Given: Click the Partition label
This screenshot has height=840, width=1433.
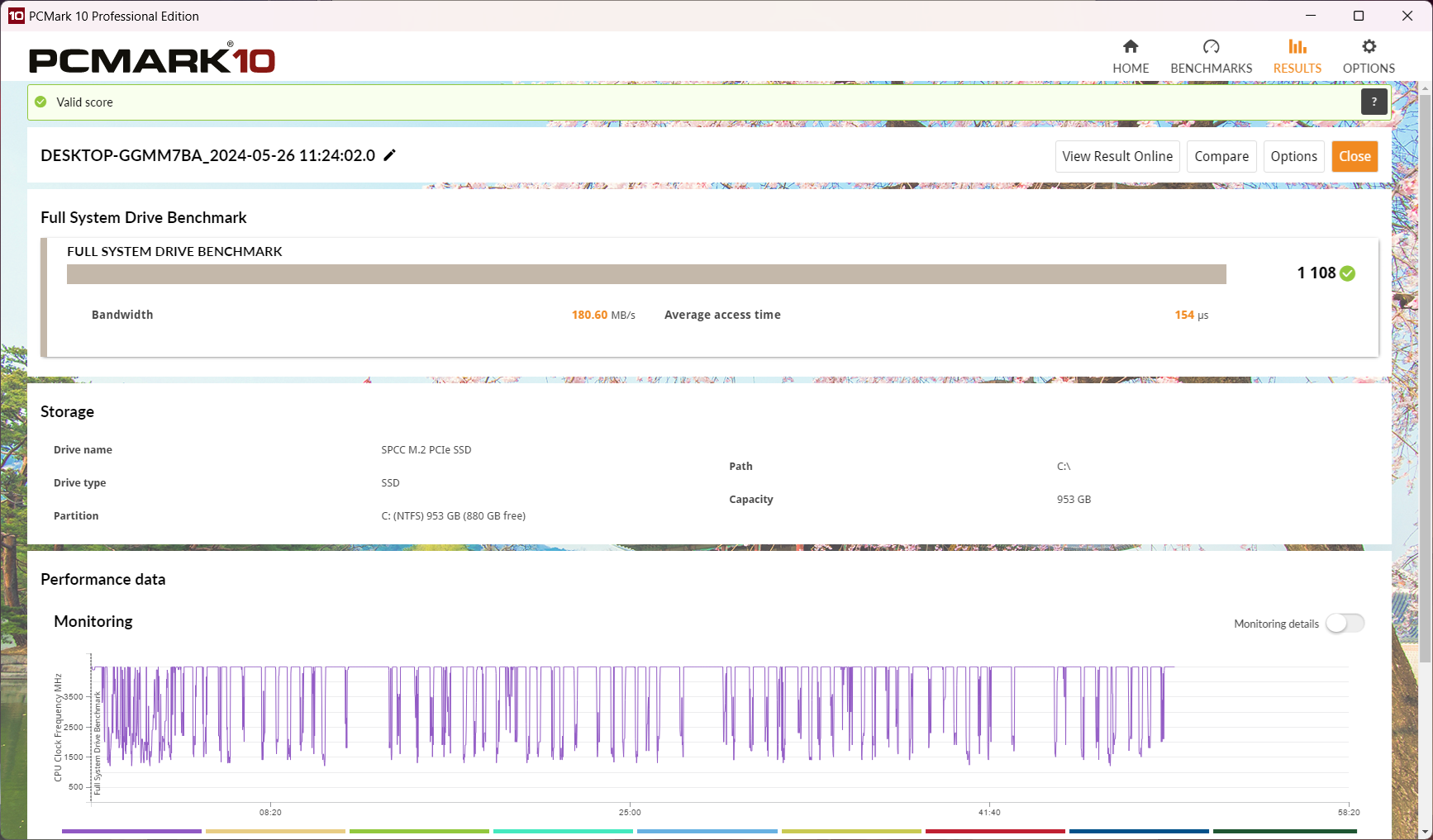Looking at the screenshot, I should coord(76,516).
